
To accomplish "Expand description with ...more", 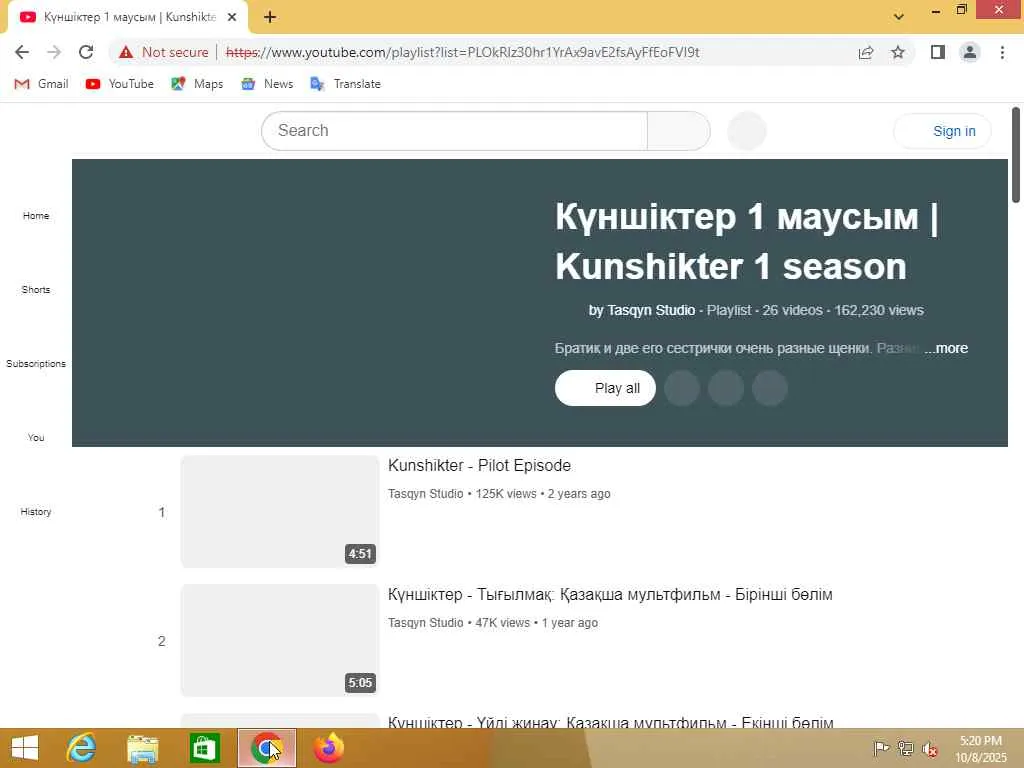I will coord(946,348).
